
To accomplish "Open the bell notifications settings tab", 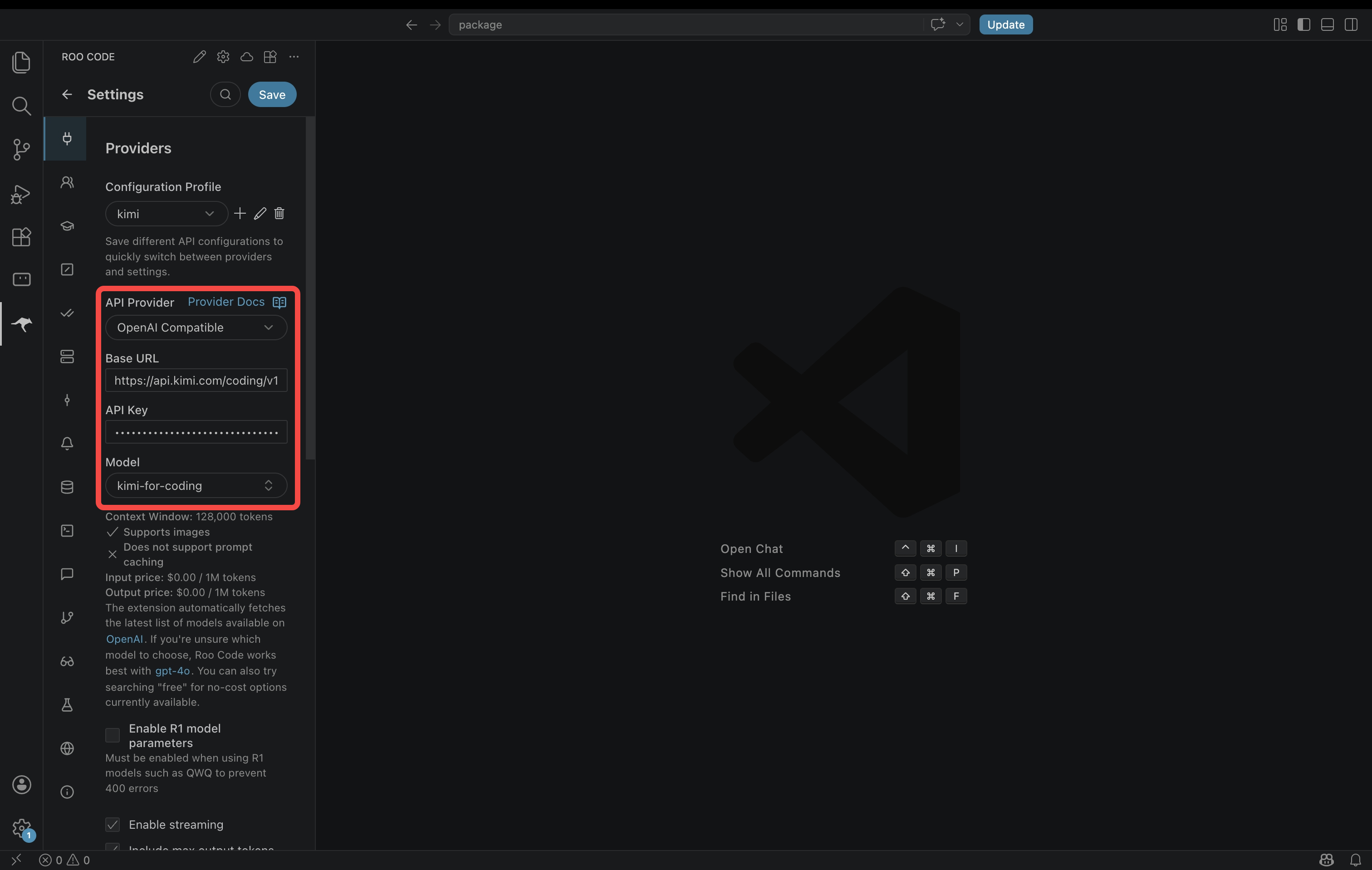I will [x=67, y=443].
